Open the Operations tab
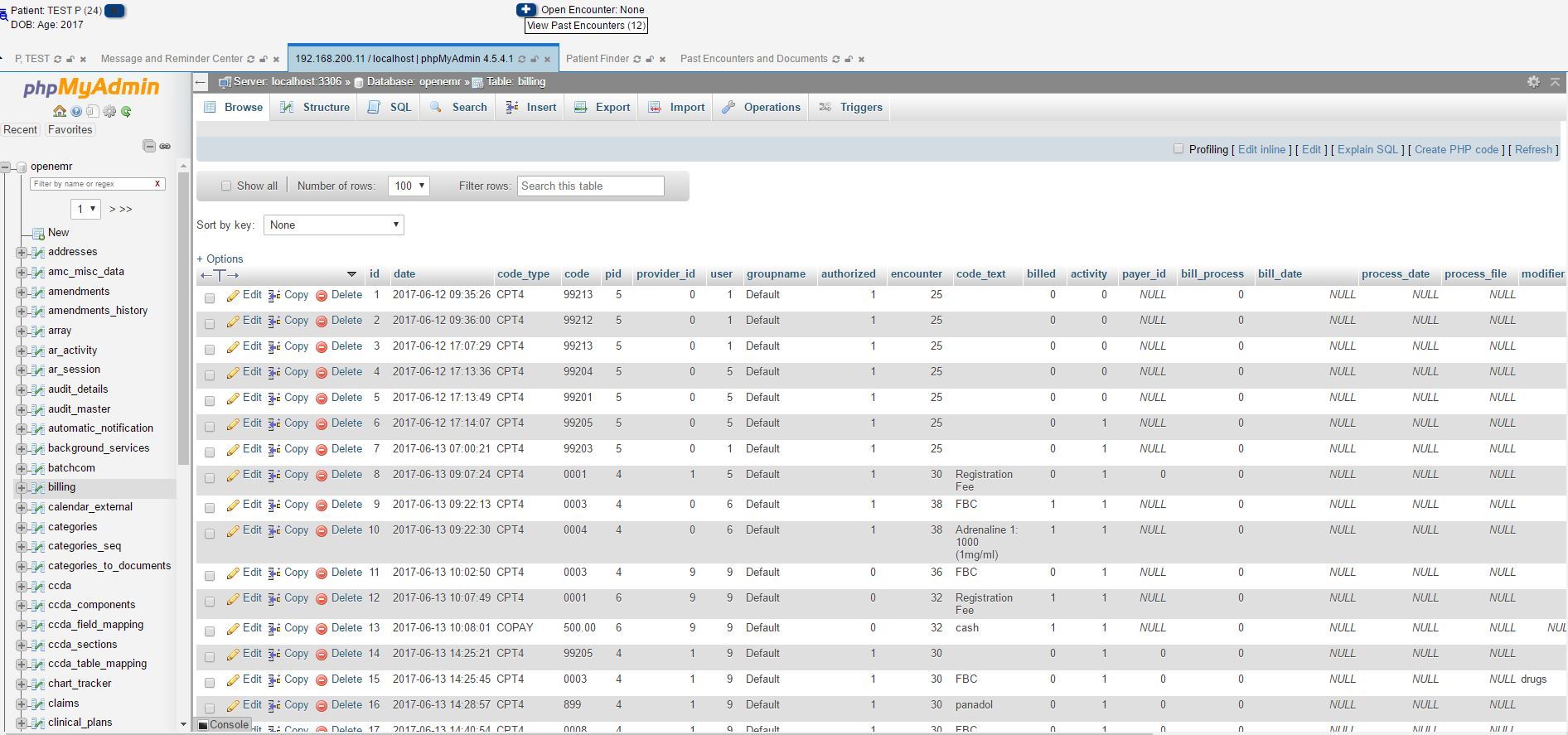This screenshot has width=1568, height=735. pos(761,107)
